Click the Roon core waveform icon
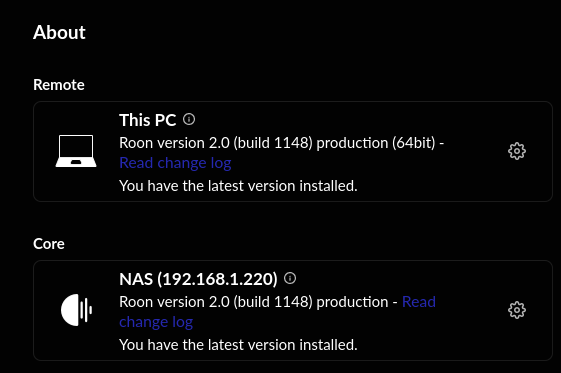 pos(76,310)
